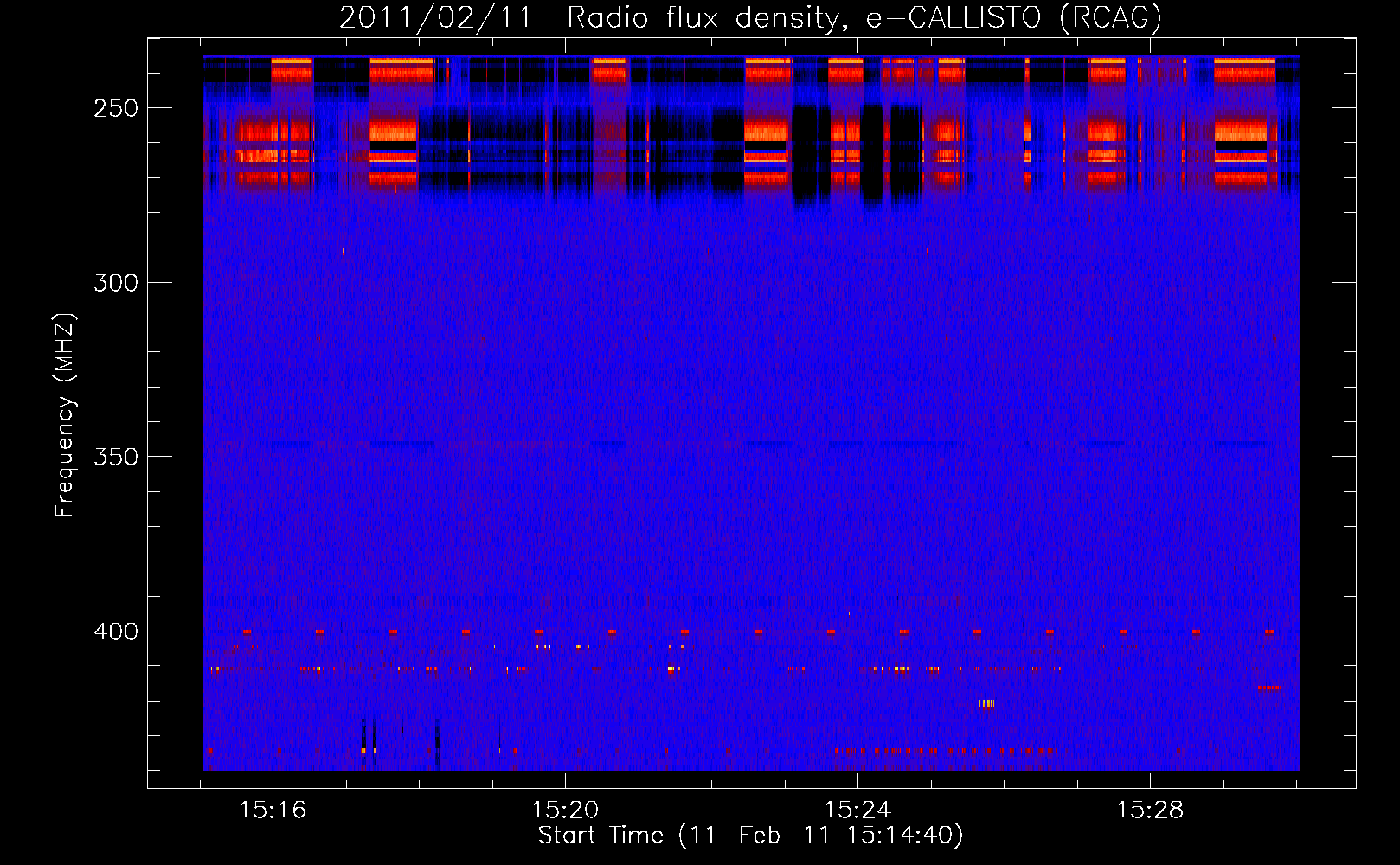
Task: Click the 'Frequency (MHZ)' axis label
Action: coord(64,414)
